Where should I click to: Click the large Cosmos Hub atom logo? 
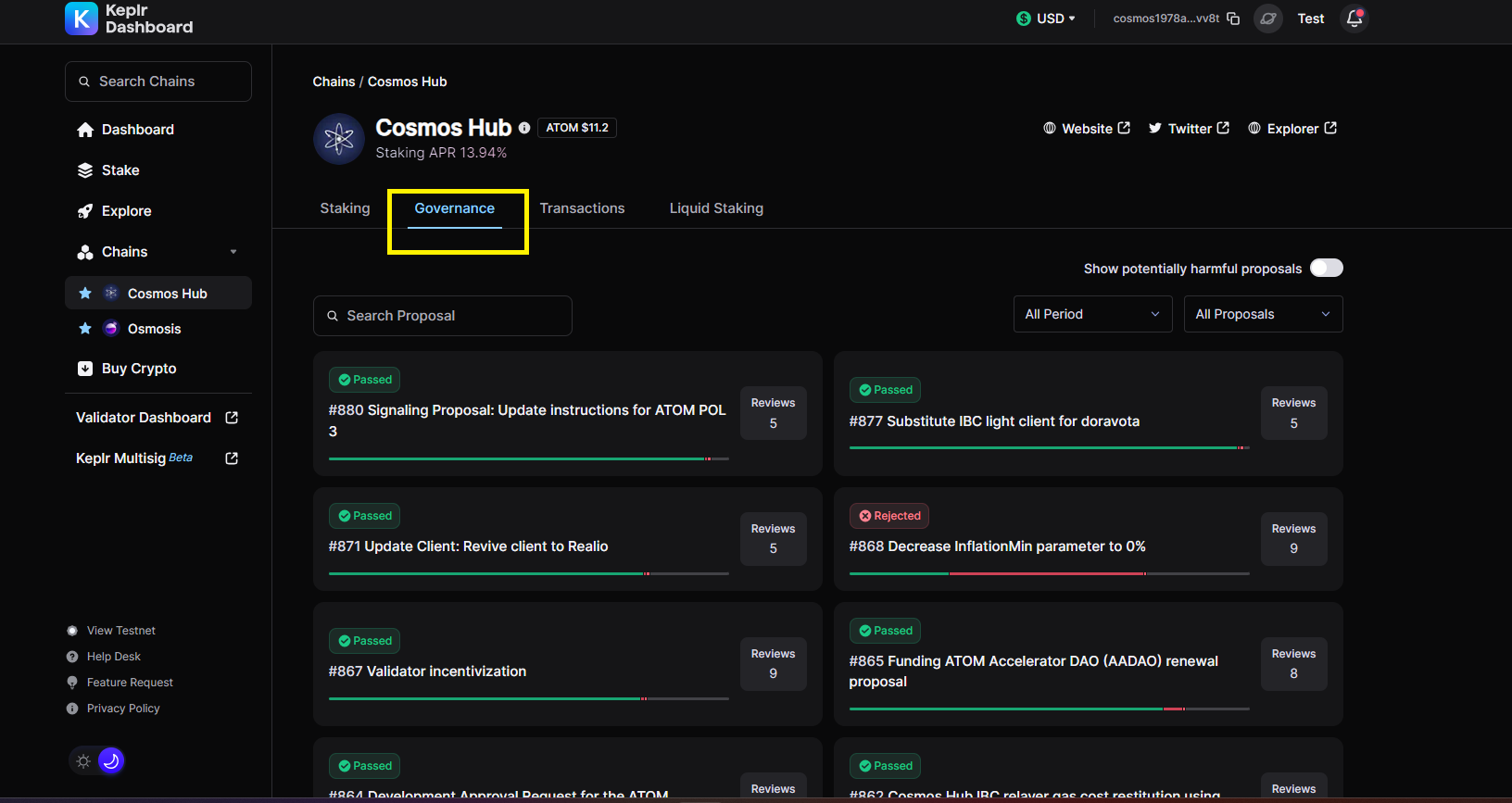pos(339,139)
